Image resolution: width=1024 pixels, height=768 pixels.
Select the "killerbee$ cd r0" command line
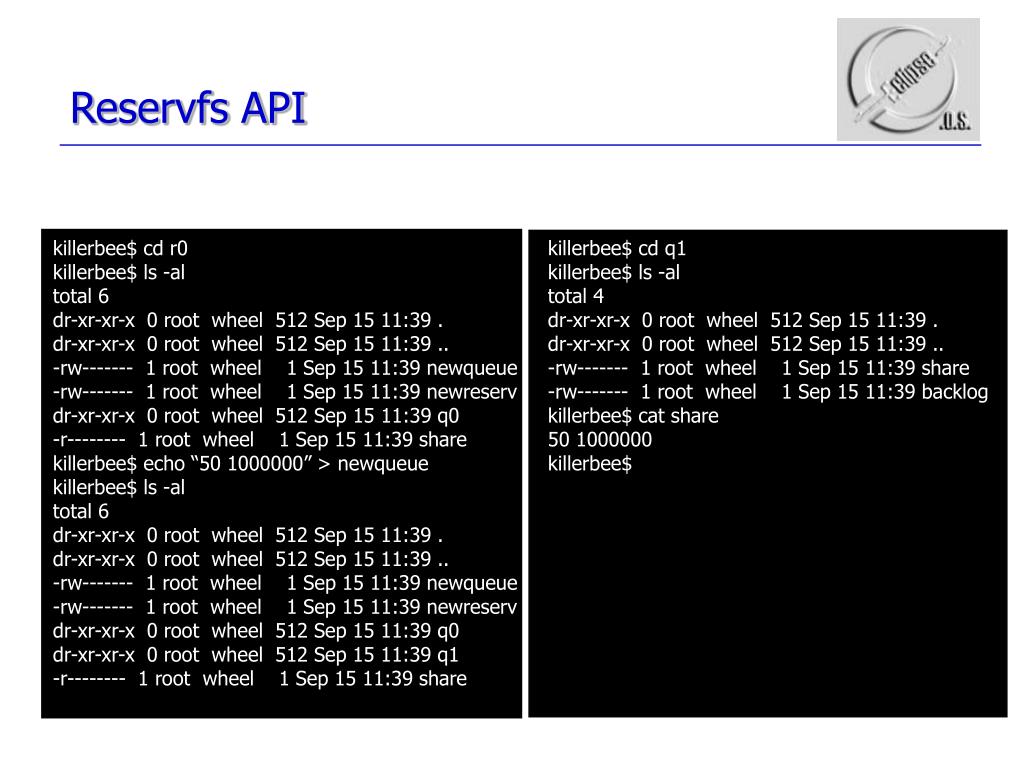120,249
